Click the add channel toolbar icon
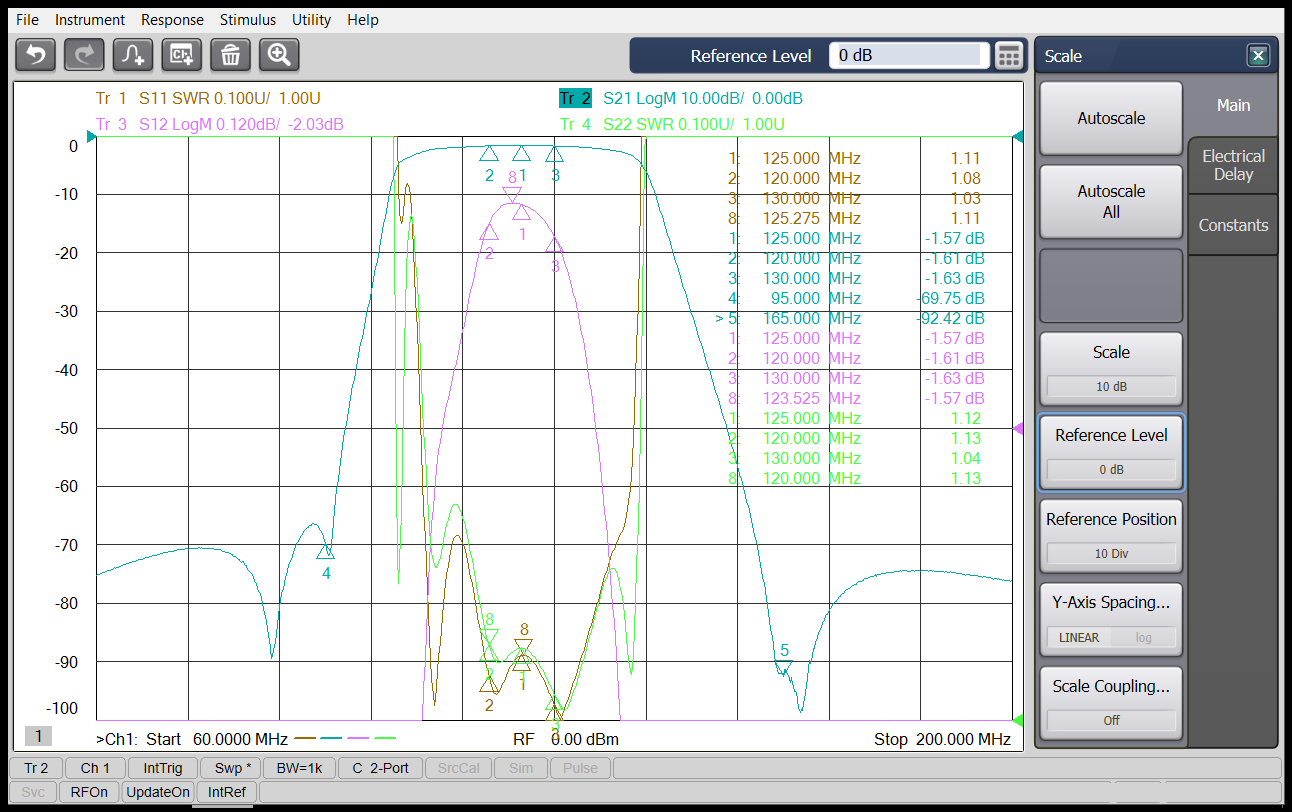This screenshot has height=812, width=1292. 182,55
